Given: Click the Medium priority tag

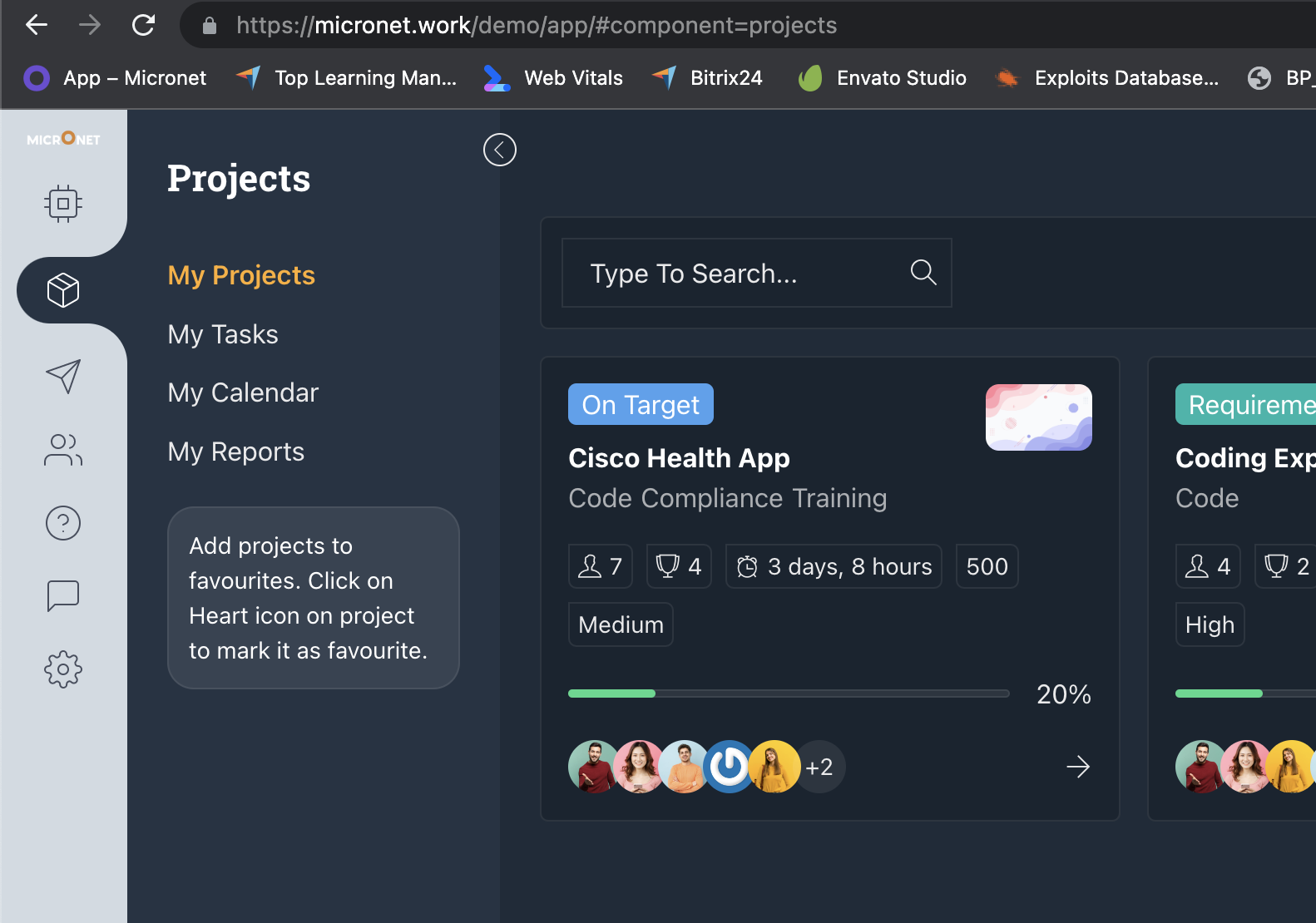Looking at the screenshot, I should 621,624.
